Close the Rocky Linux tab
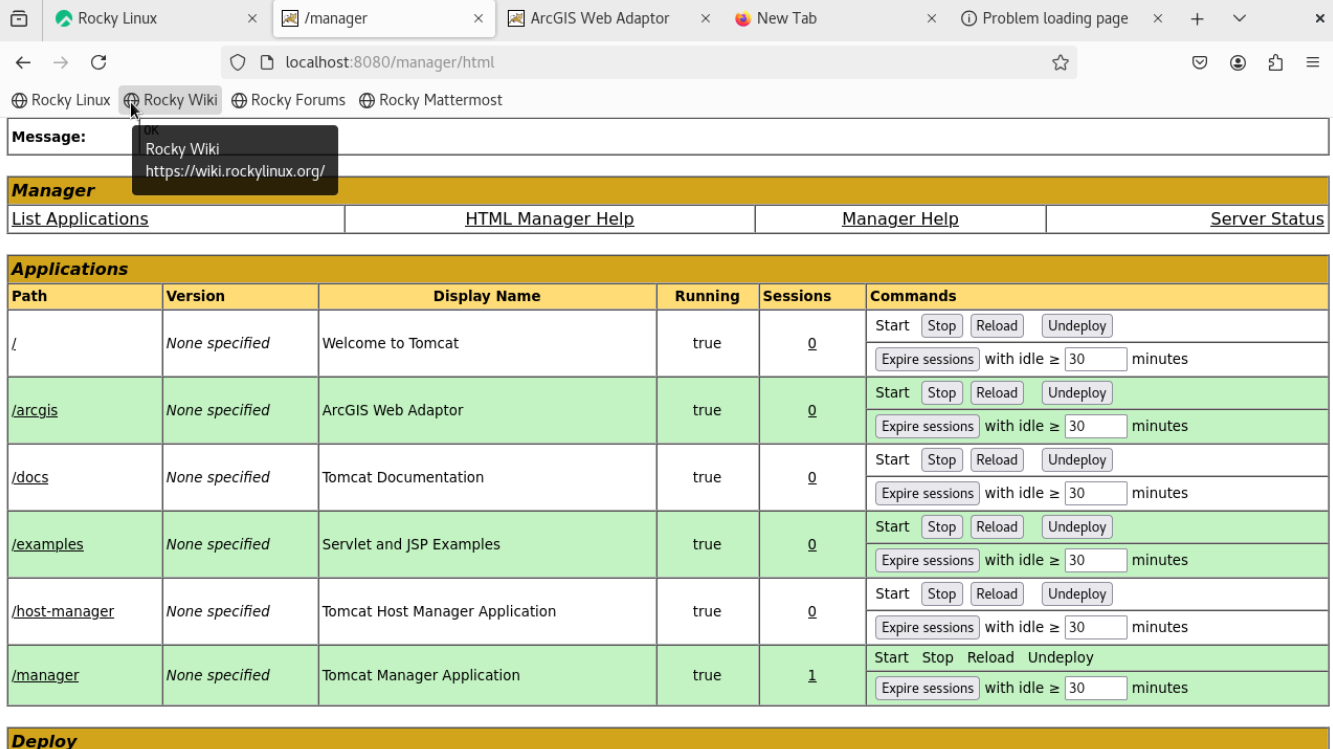The height and width of the screenshot is (749, 1333). point(252,18)
